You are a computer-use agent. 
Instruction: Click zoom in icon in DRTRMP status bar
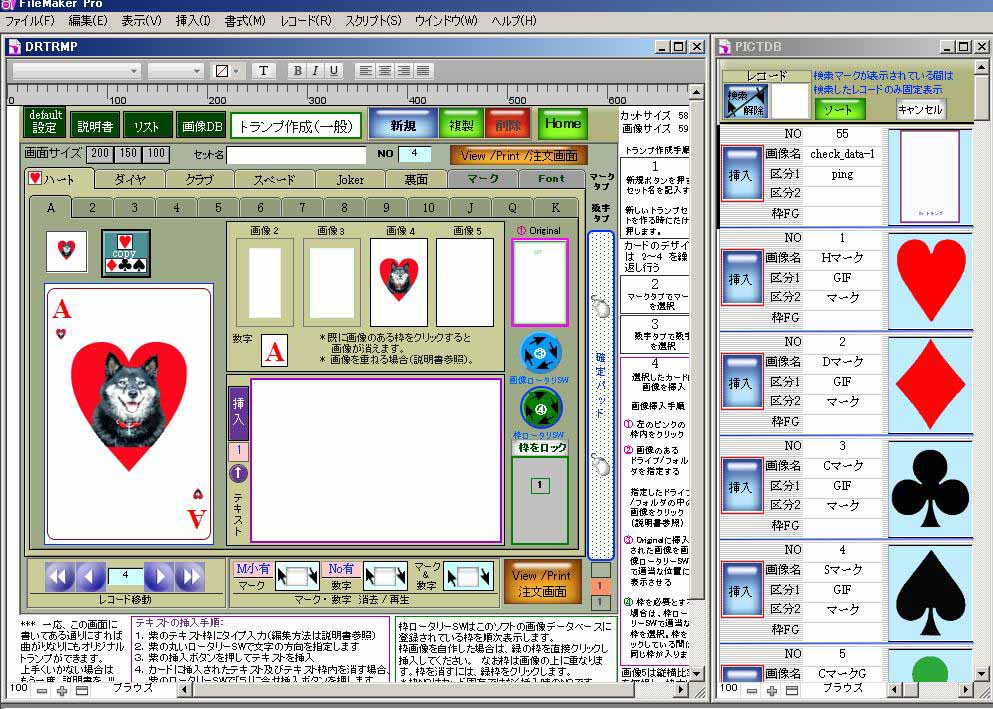tap(61, 691)
